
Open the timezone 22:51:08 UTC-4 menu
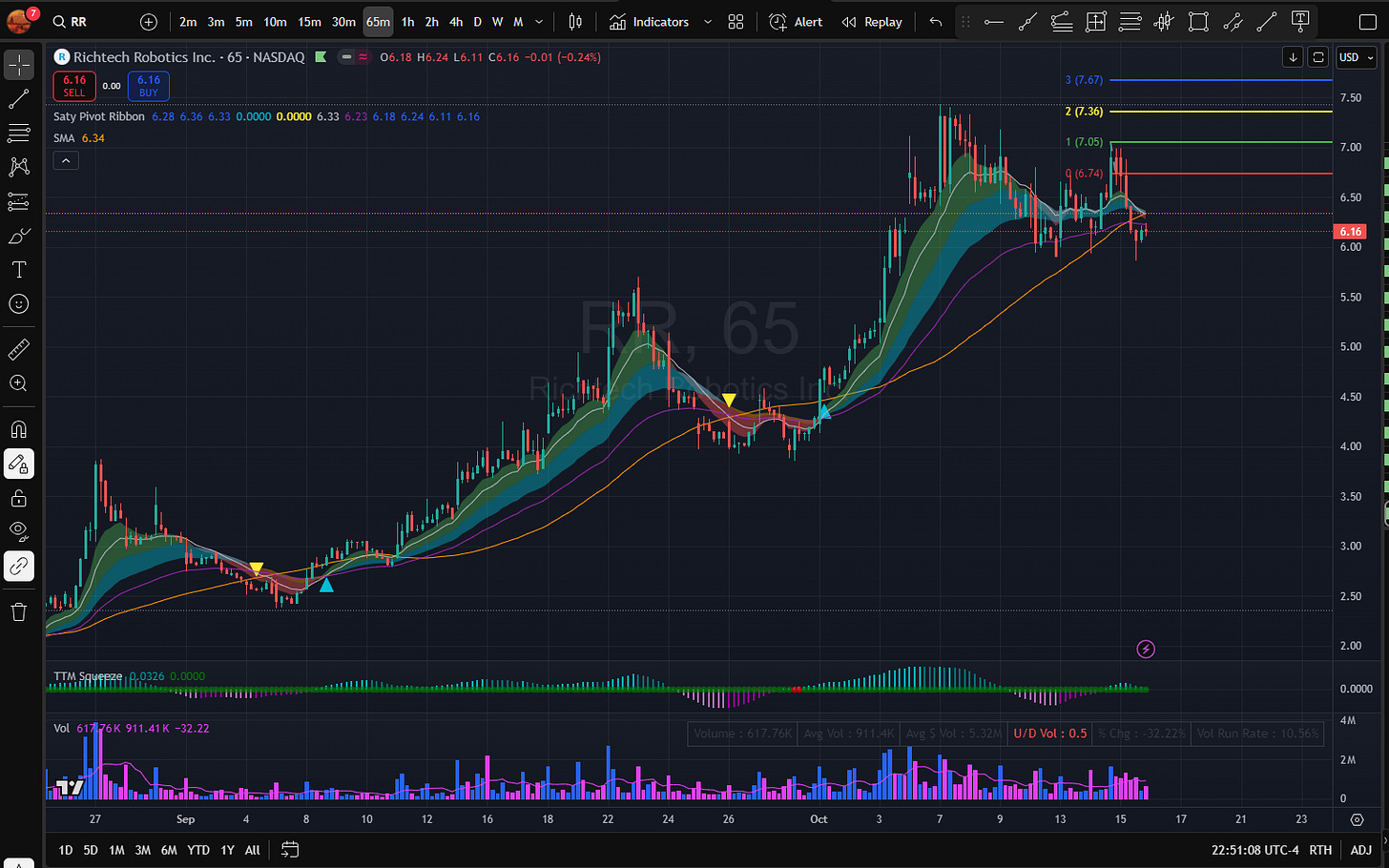click(1254, 850)
